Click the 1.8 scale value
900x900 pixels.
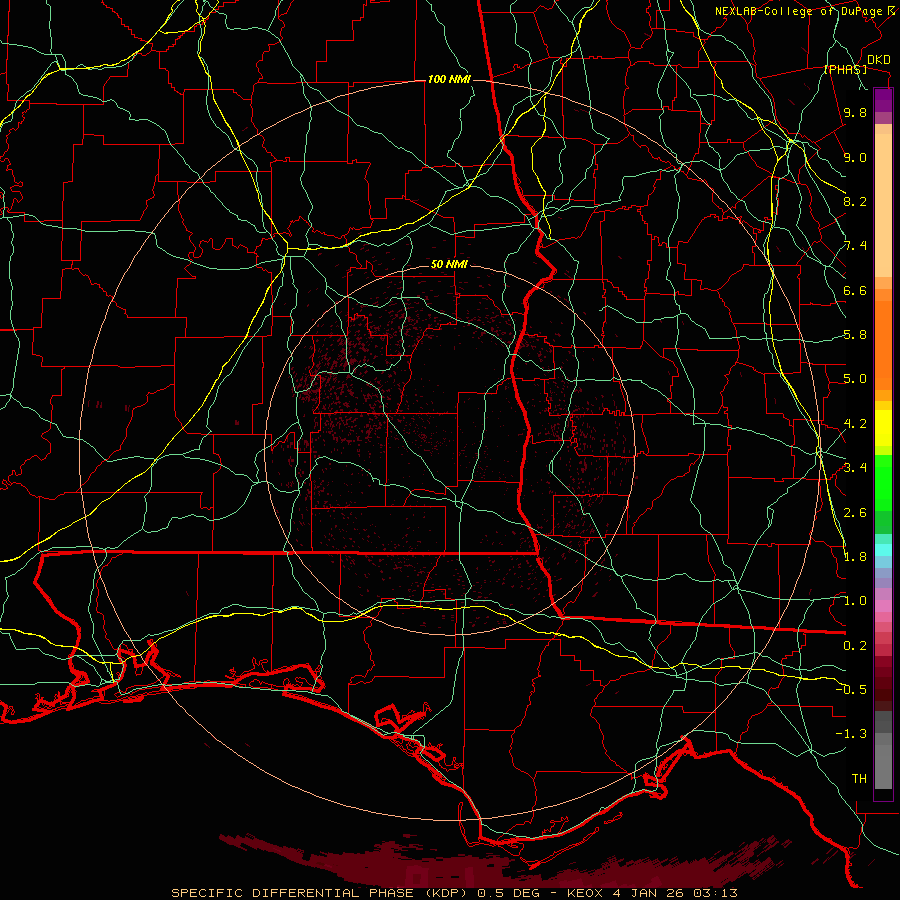point(855,557)
